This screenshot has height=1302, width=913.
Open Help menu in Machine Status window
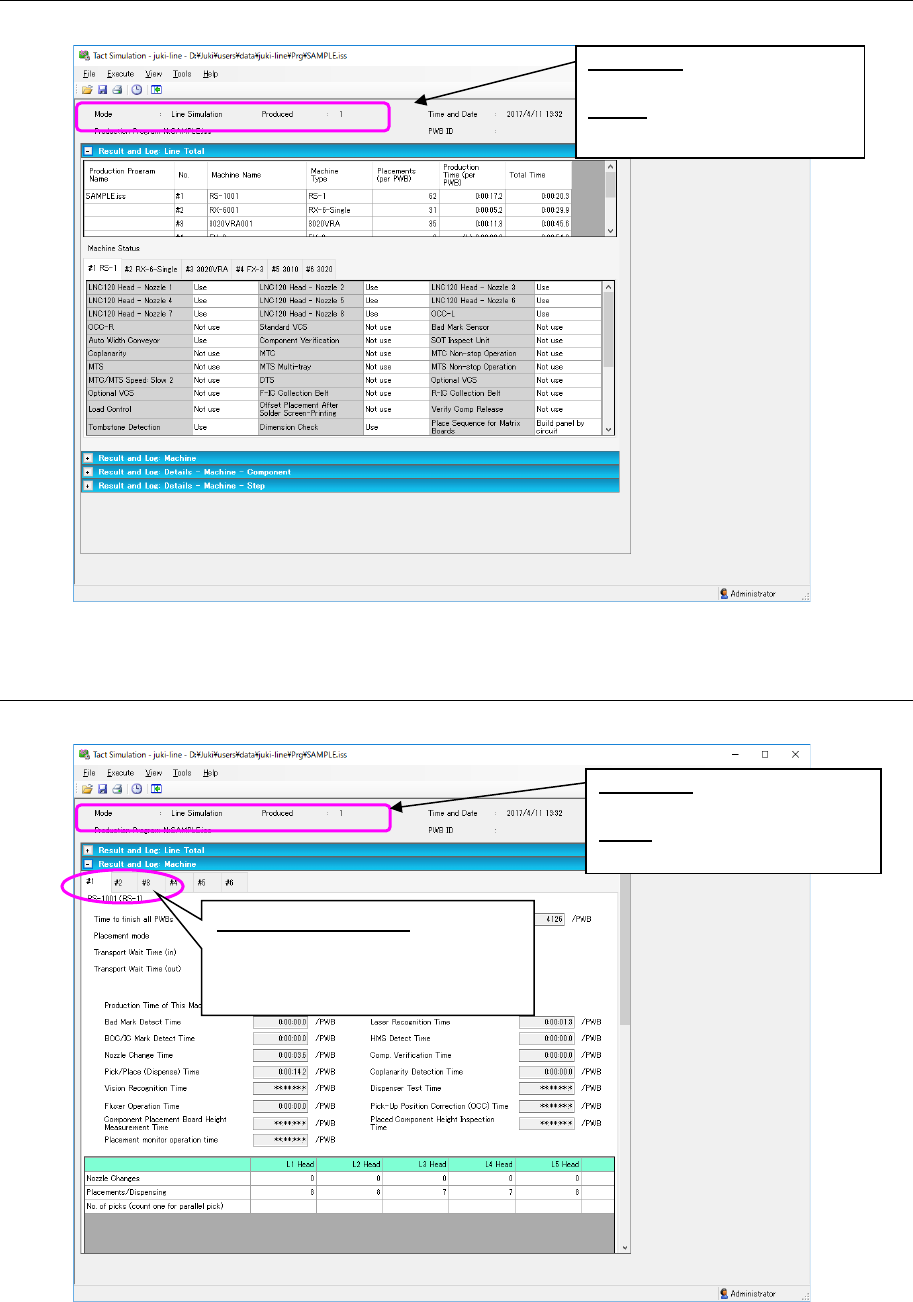click(x=210, y=73)
